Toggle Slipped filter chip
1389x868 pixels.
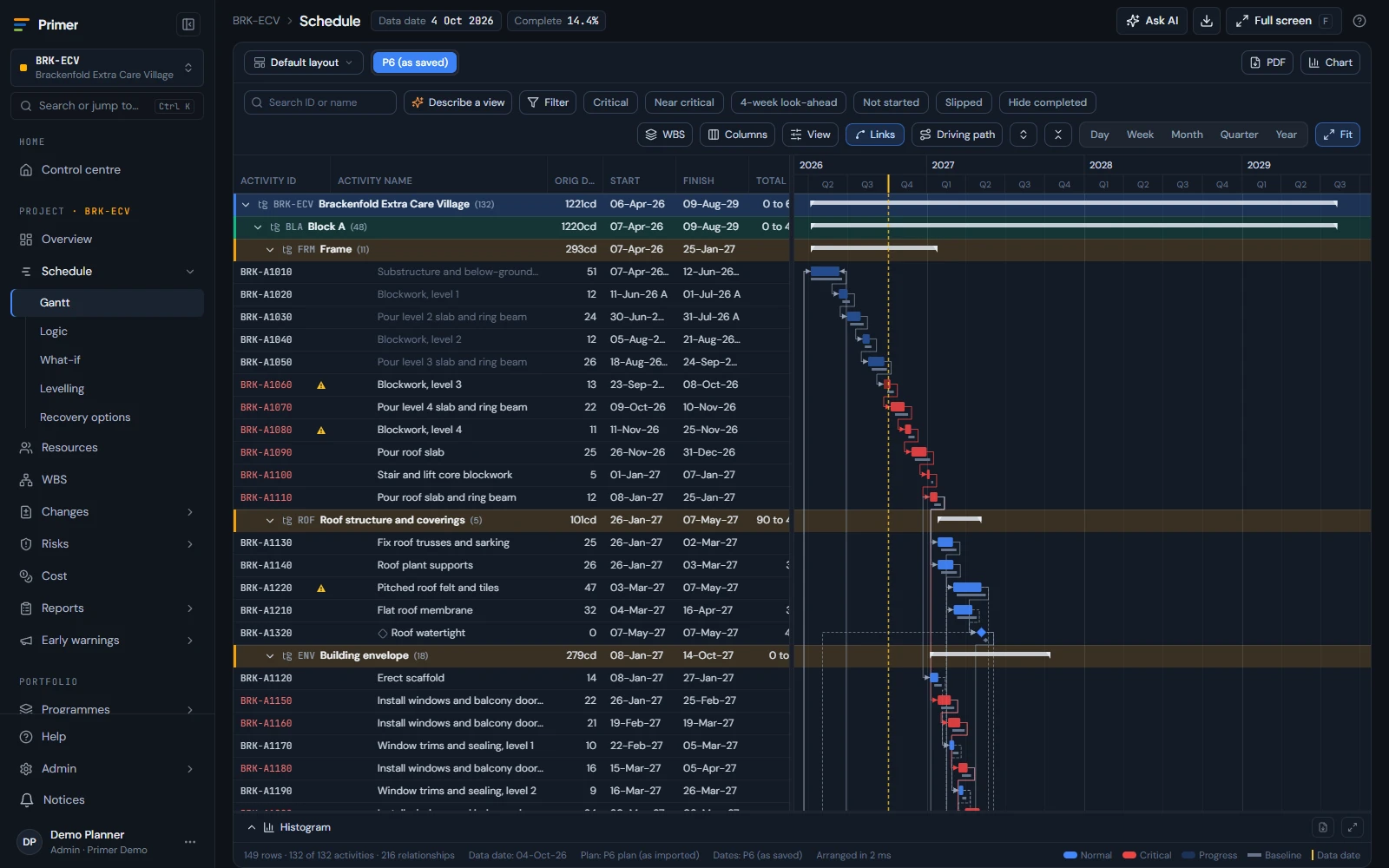pyautogui.click(x=964, y=102)
